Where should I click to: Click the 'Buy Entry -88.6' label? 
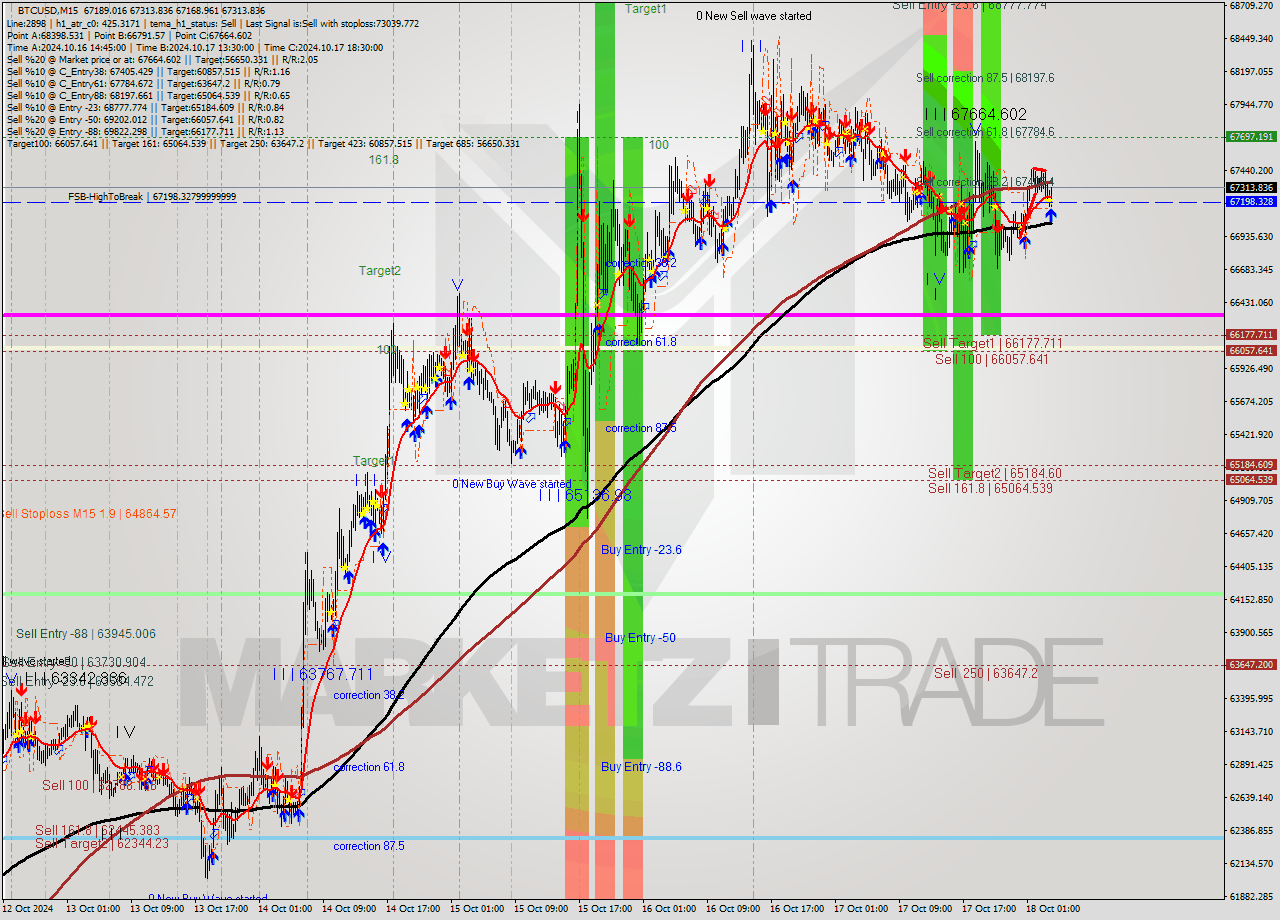641,767
